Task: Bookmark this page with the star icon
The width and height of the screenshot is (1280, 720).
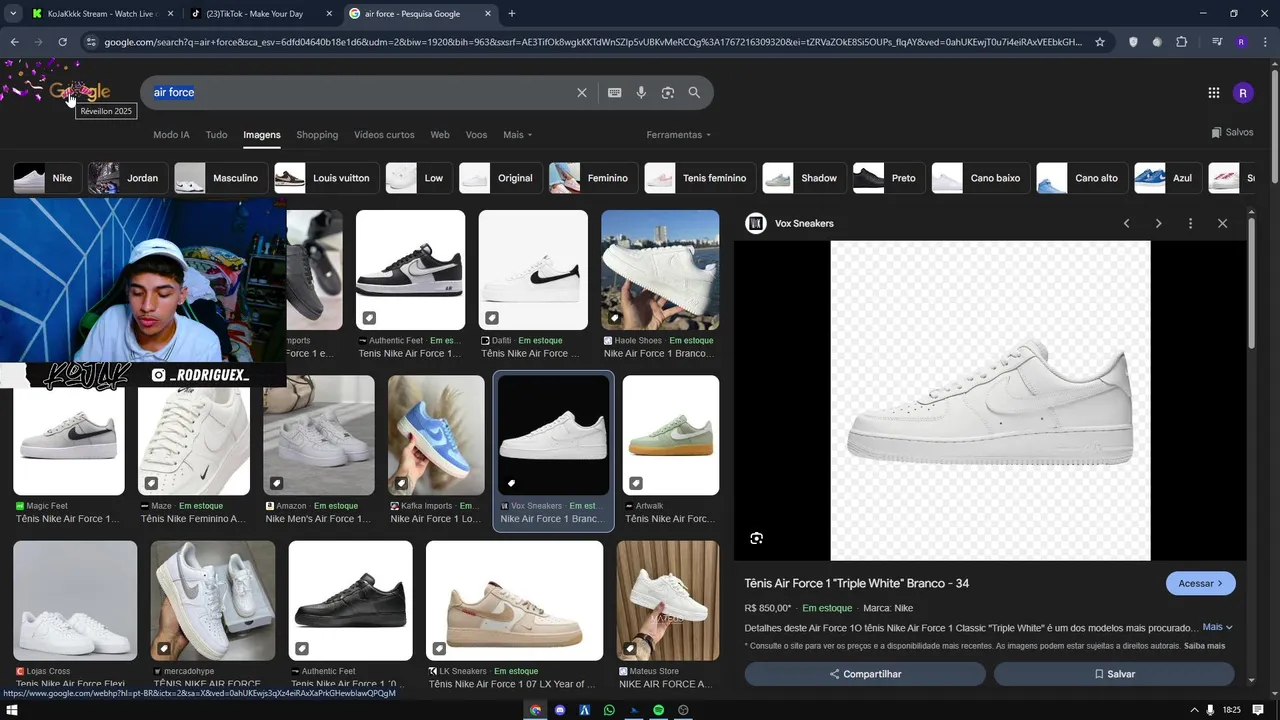Action: click(1100, 42)
